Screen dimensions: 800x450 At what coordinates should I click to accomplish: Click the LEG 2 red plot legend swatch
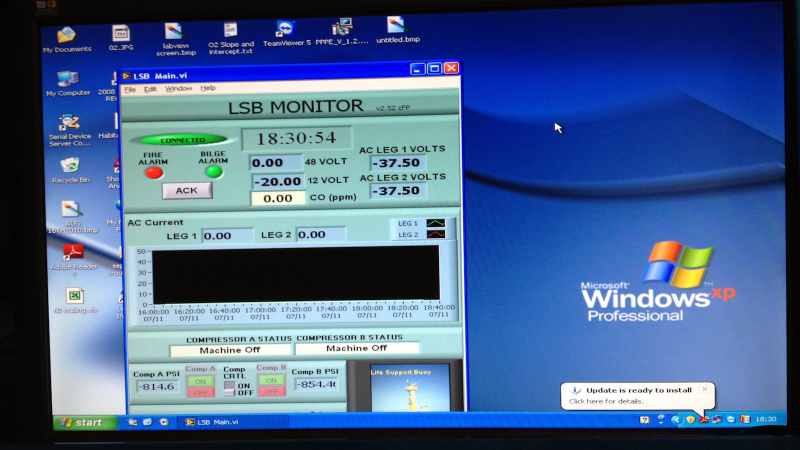tap(436, 234)
